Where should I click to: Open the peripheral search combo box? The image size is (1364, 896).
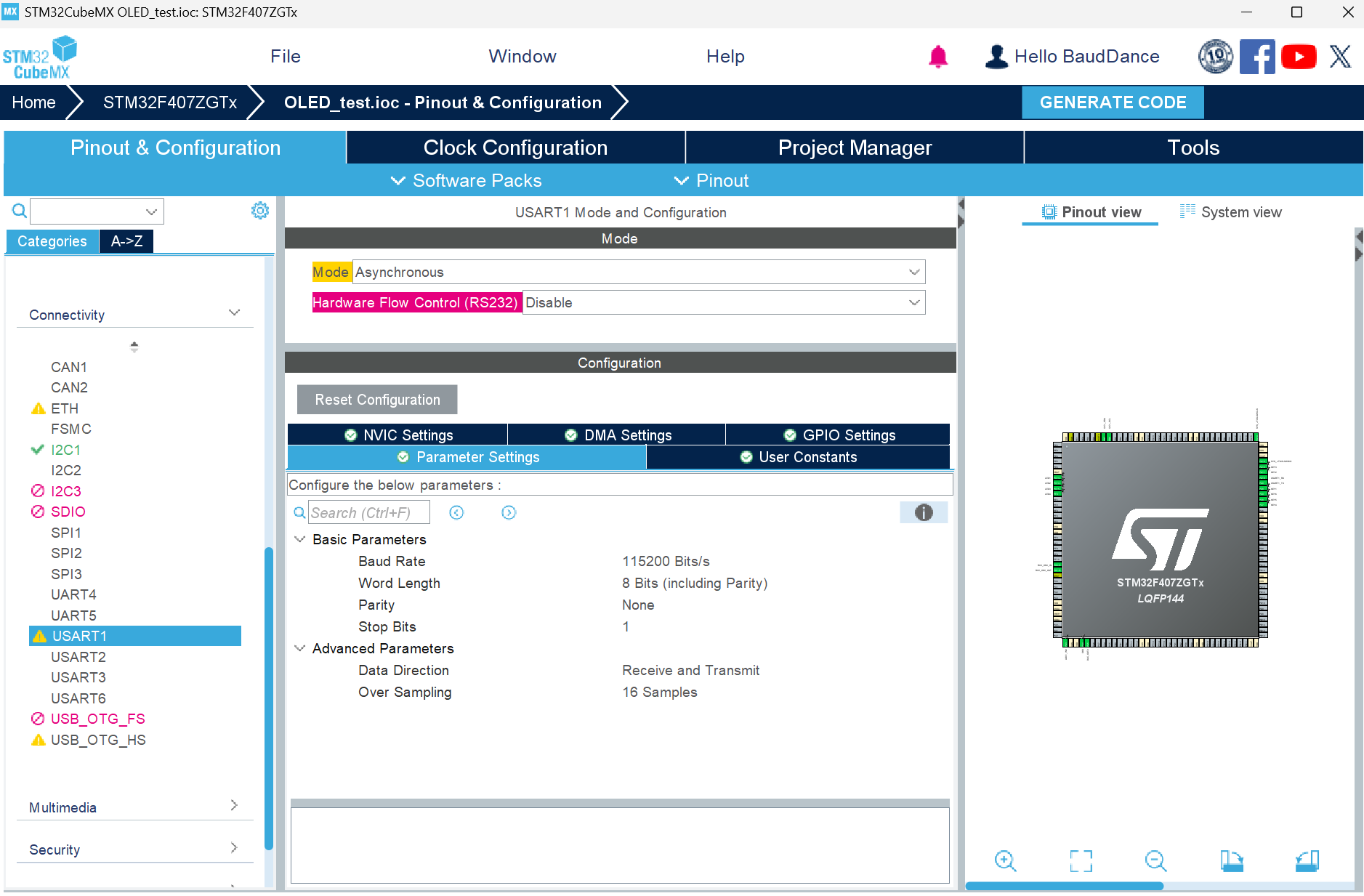tap(97, 211)
